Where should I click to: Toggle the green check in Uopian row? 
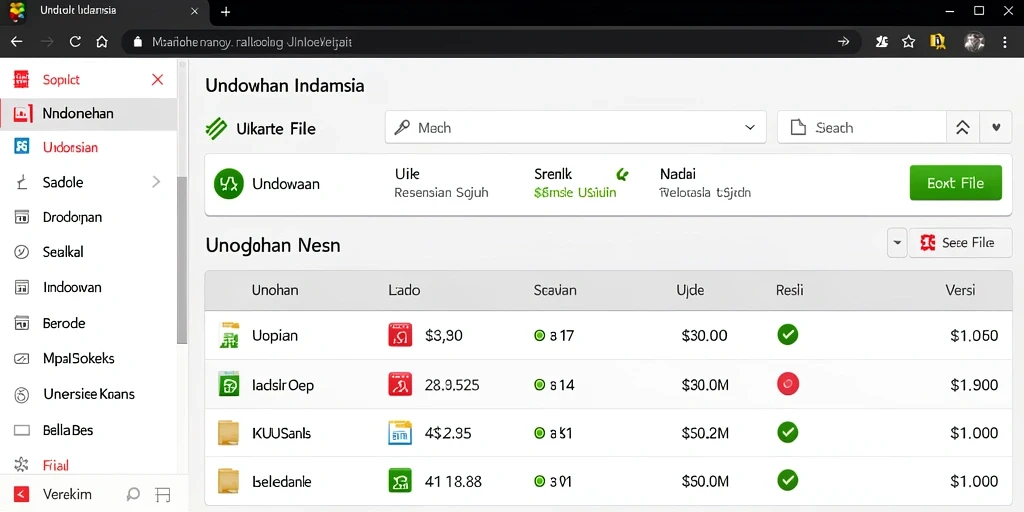point(788,335)
